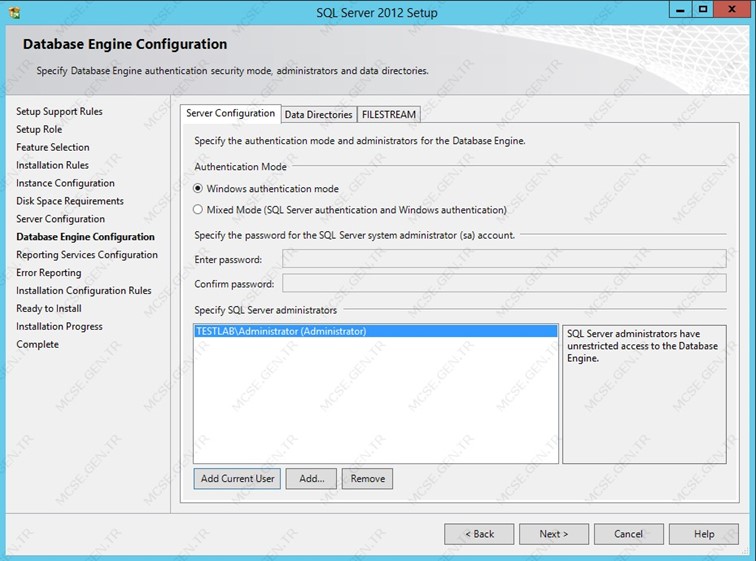The image size is (756, 561).
Task: Proceed with the Next button
Action: pos(554,534)
